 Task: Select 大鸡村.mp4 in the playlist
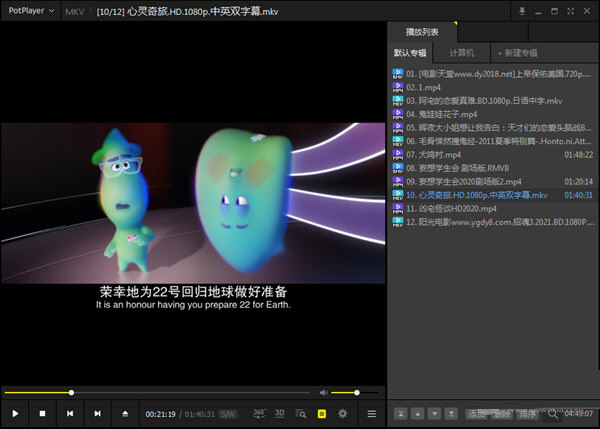pyautogui.click(x=440, y=155)
